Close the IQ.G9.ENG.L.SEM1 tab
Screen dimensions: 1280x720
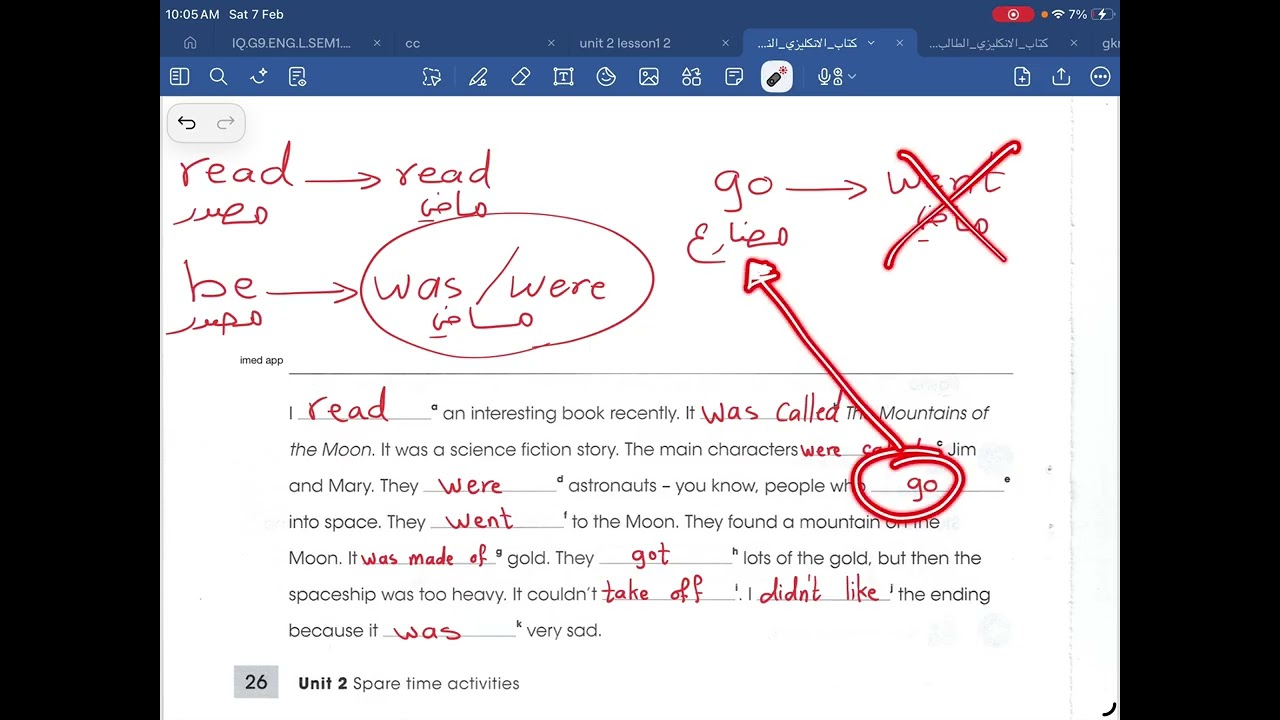click(377, 43)
